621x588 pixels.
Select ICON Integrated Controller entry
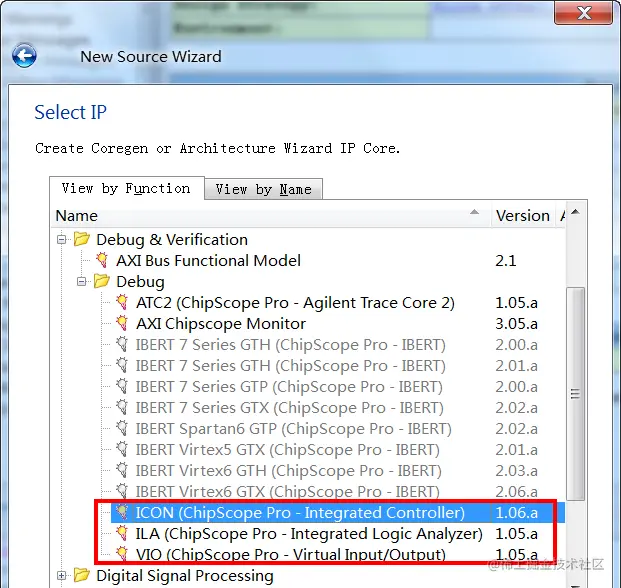(300, 512)
